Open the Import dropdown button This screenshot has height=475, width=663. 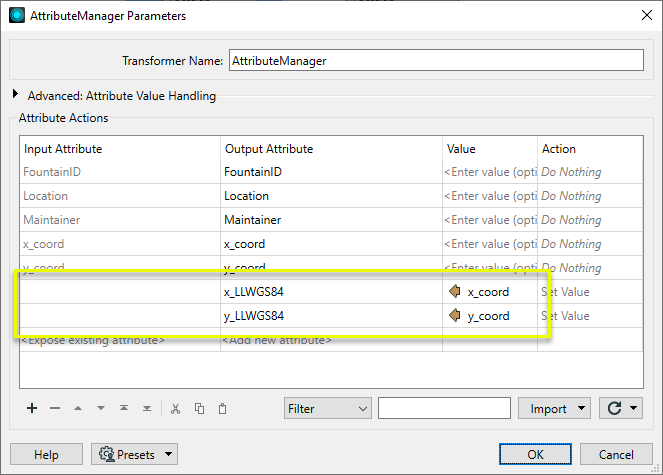pyautogui.click(x=555, y=408)
